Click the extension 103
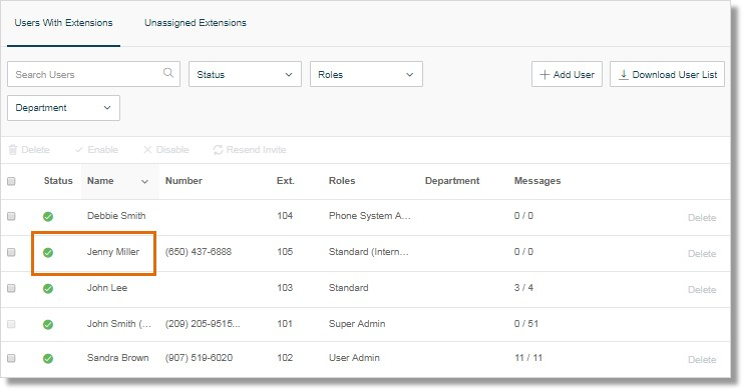 pyautogui.click(x=285, y=288)
